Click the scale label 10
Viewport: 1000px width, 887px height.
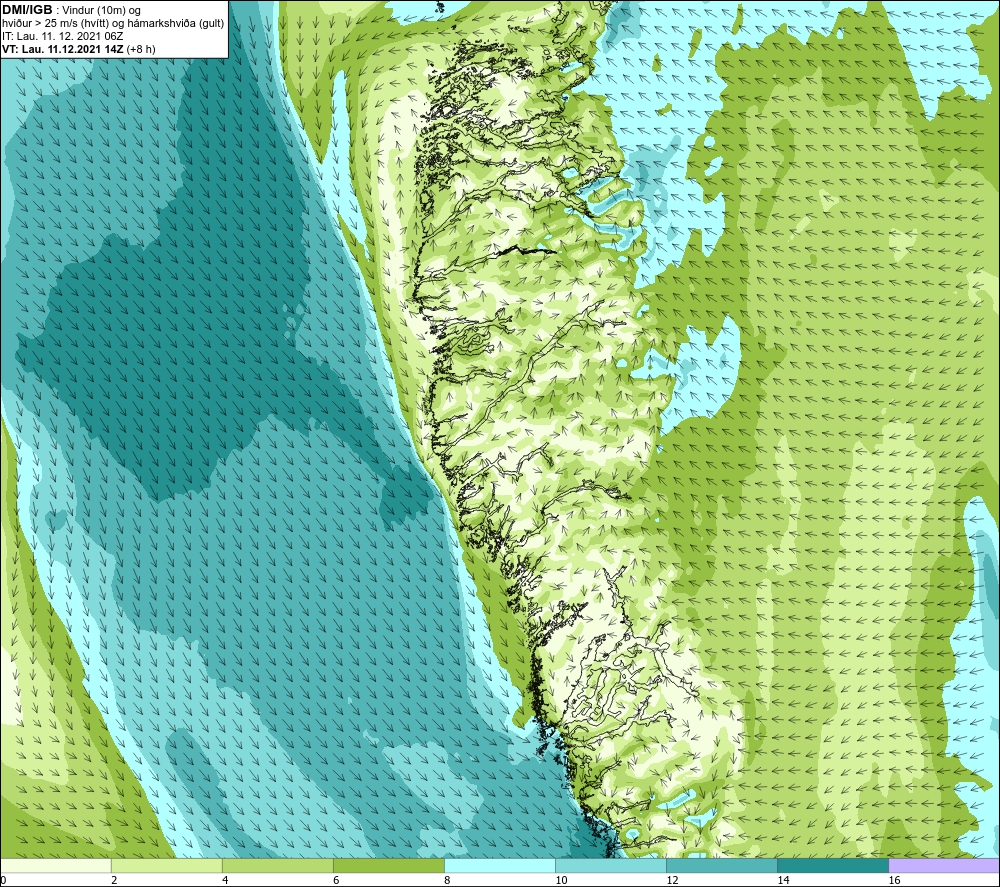coord(561,881)
